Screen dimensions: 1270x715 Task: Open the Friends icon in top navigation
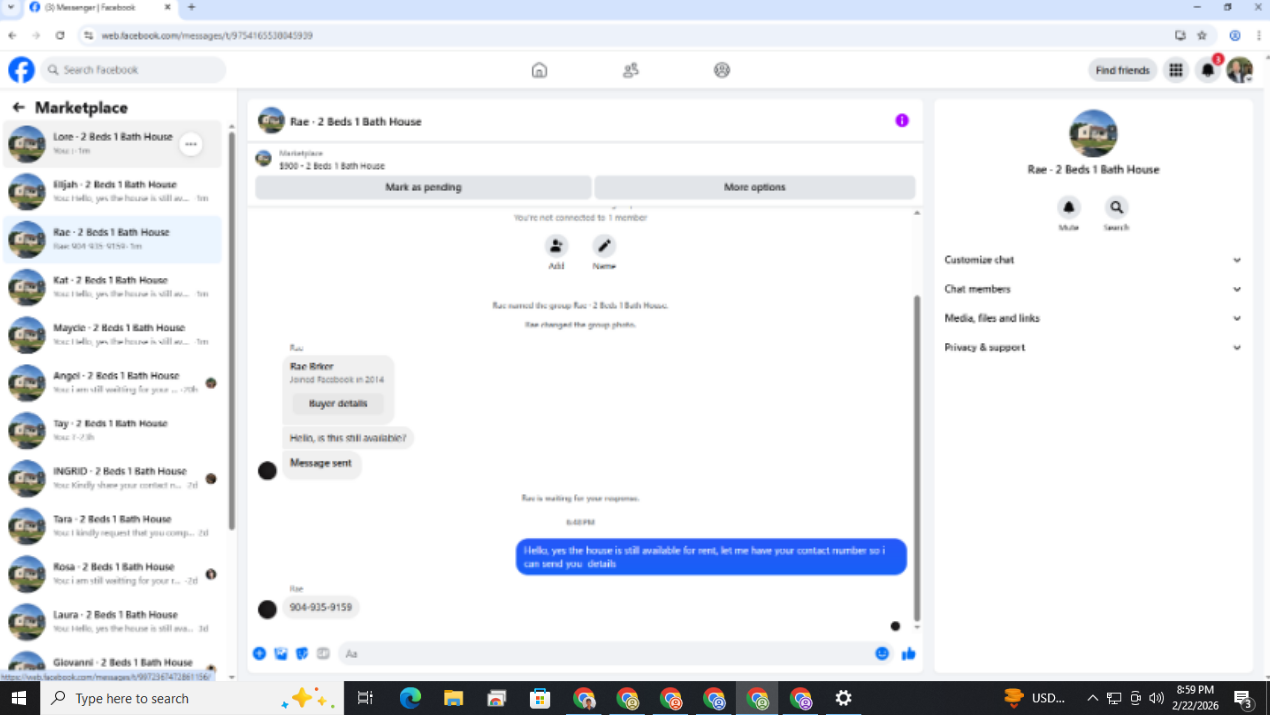pos(630,70)
